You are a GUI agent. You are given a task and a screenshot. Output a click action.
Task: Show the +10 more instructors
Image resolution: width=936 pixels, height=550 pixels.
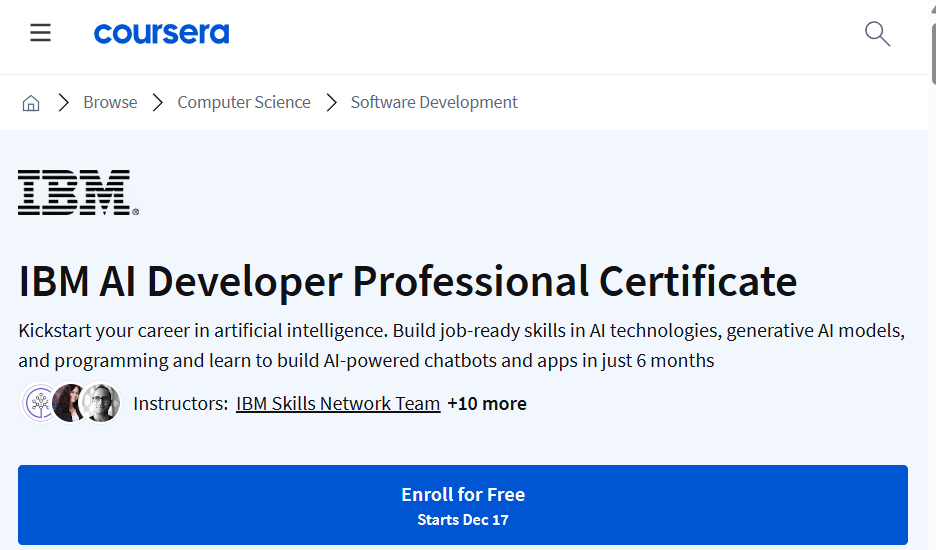(x=487, y=404)
